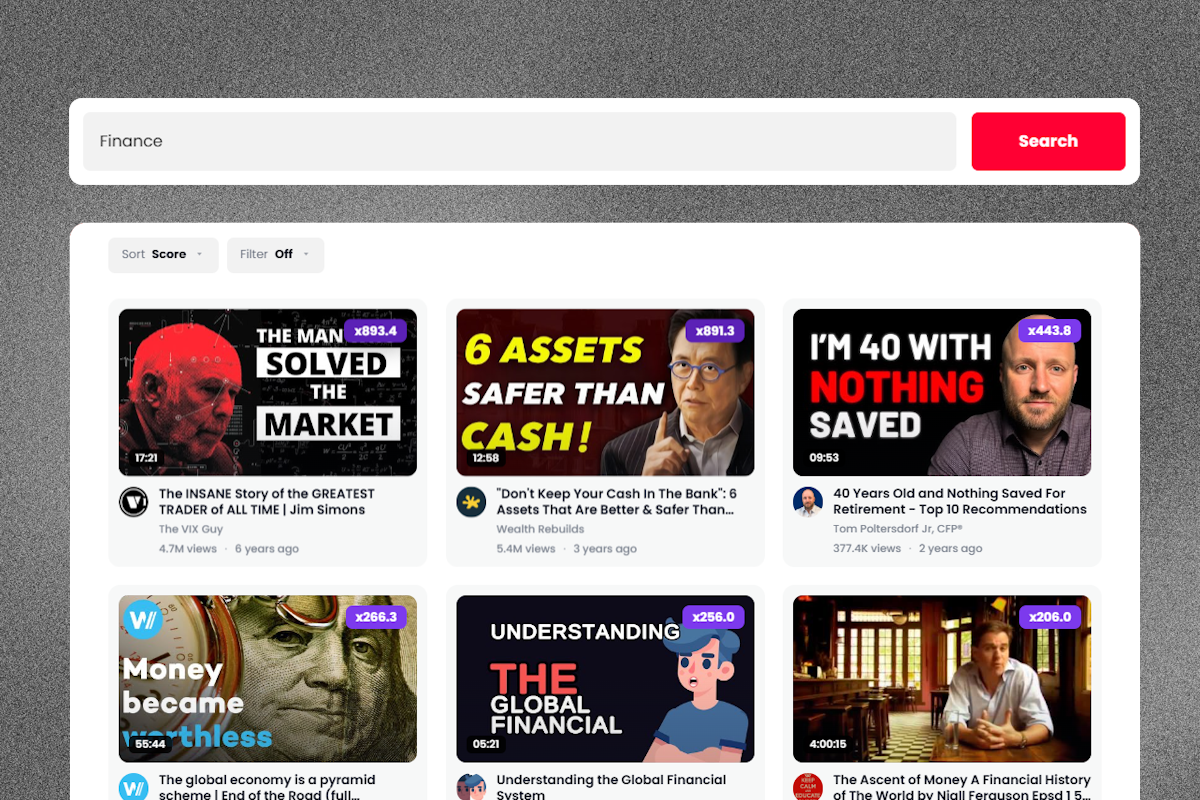The width and height of the screenshot is (1200, 800).
Task: Click the avatar beside the pyramid scheme video title
Action: [x=133, y=786]
